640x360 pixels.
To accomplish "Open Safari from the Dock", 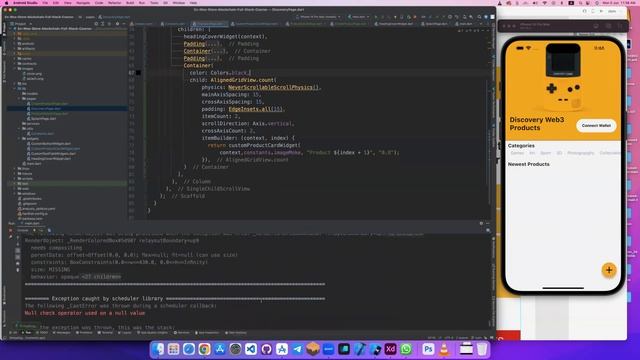I will point(189,349).
